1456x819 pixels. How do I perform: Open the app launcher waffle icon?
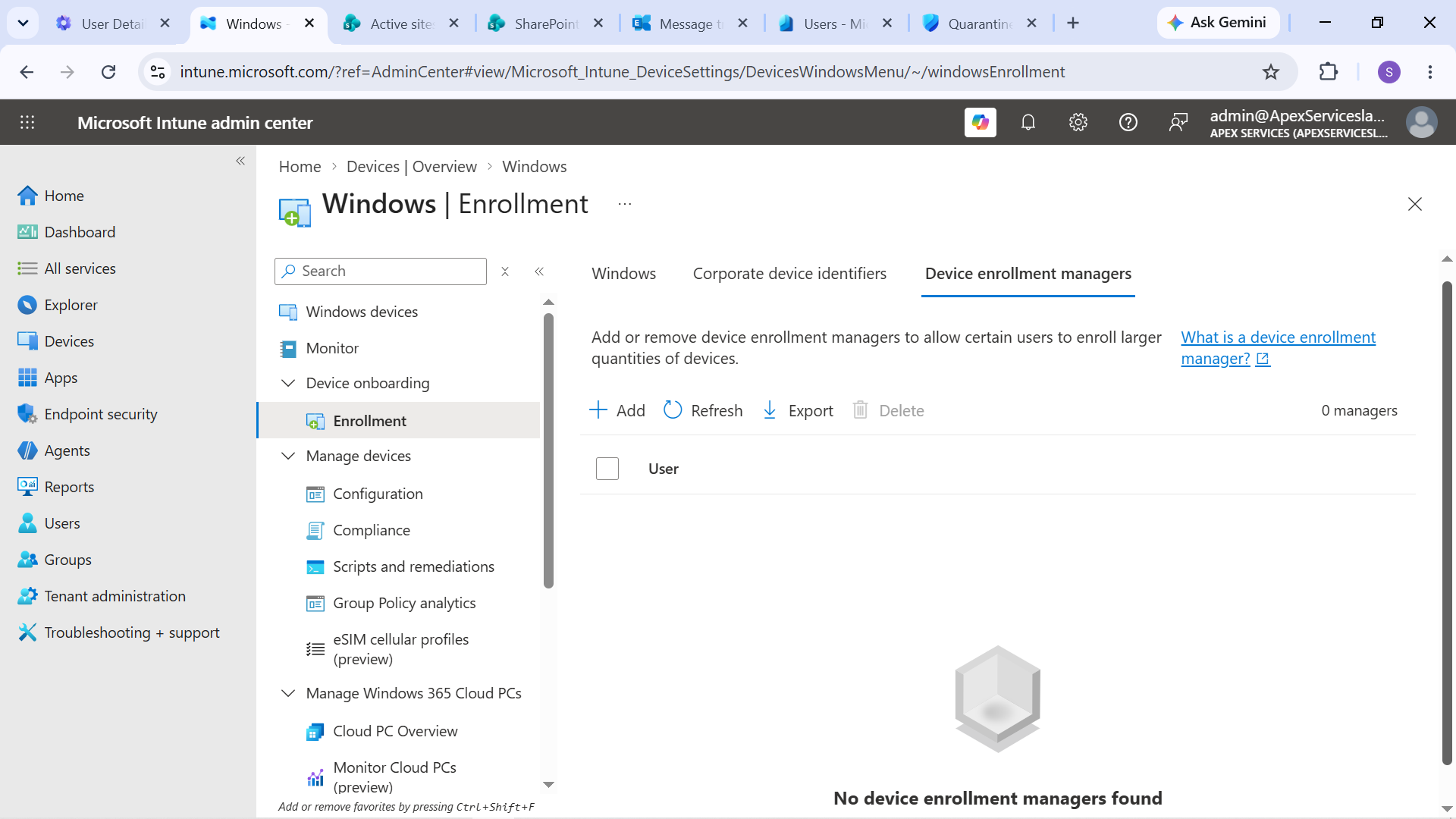tap(27, 122)
